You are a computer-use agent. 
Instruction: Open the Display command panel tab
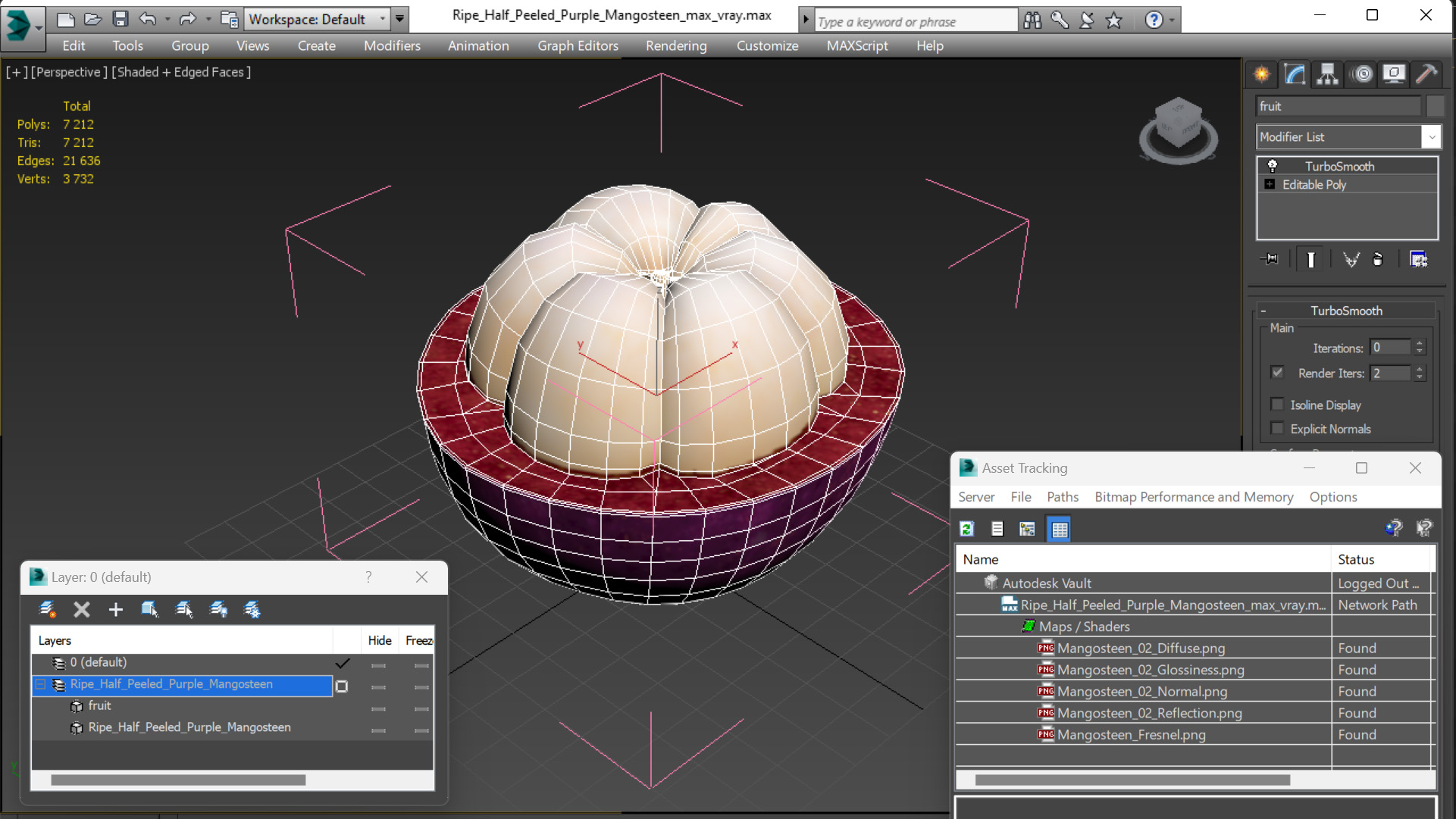[1393, 73]
